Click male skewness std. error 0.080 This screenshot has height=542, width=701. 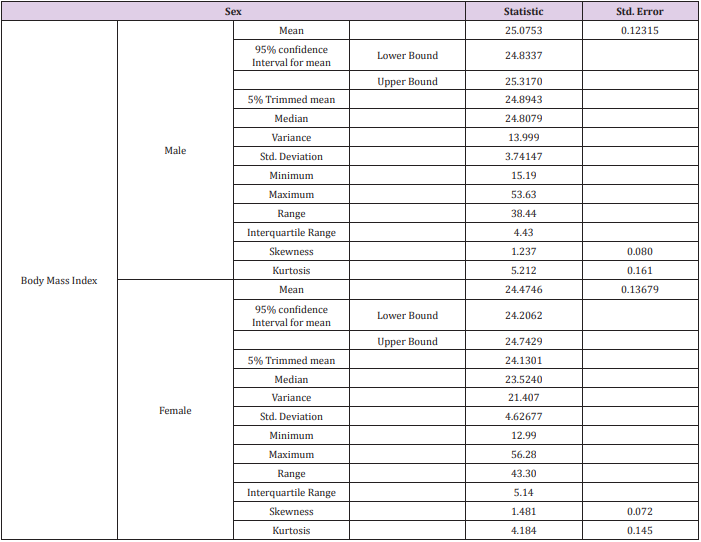(x=640, y=251)
